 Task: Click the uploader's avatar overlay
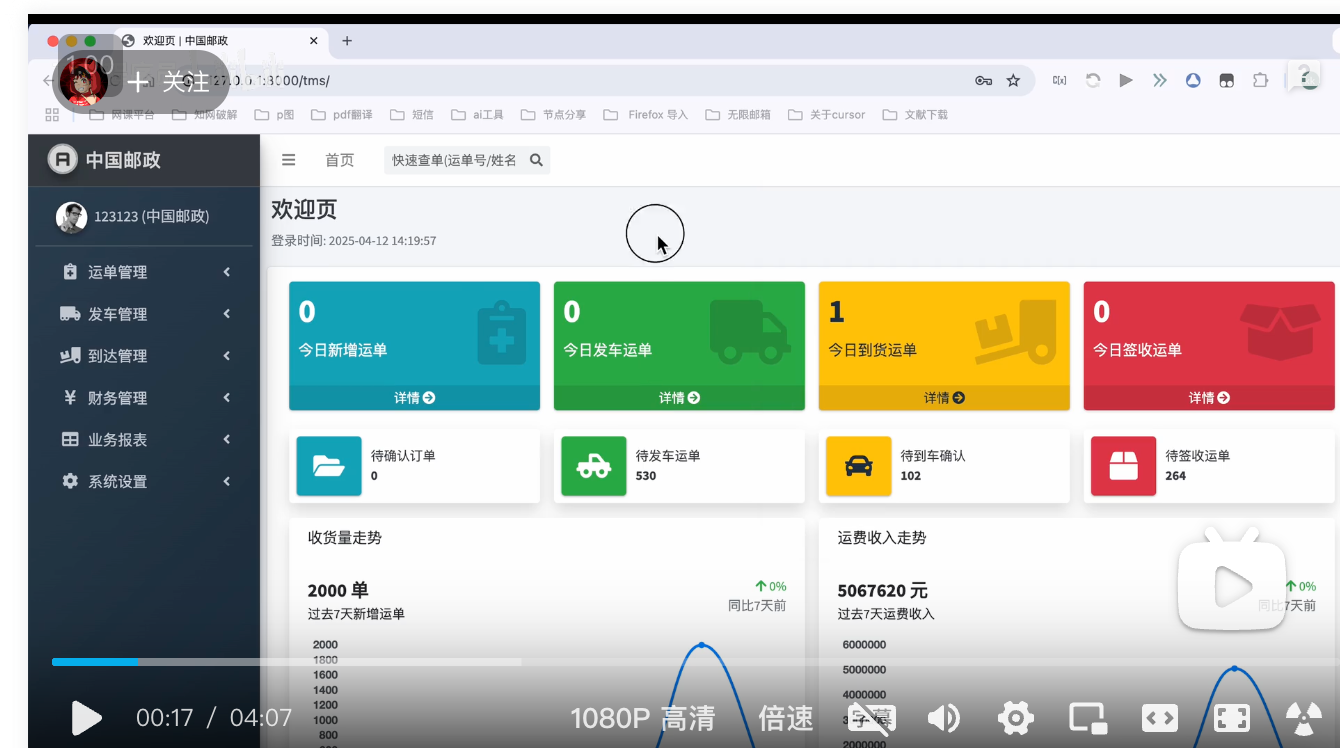pyautogui.click(x=84, y=81)
